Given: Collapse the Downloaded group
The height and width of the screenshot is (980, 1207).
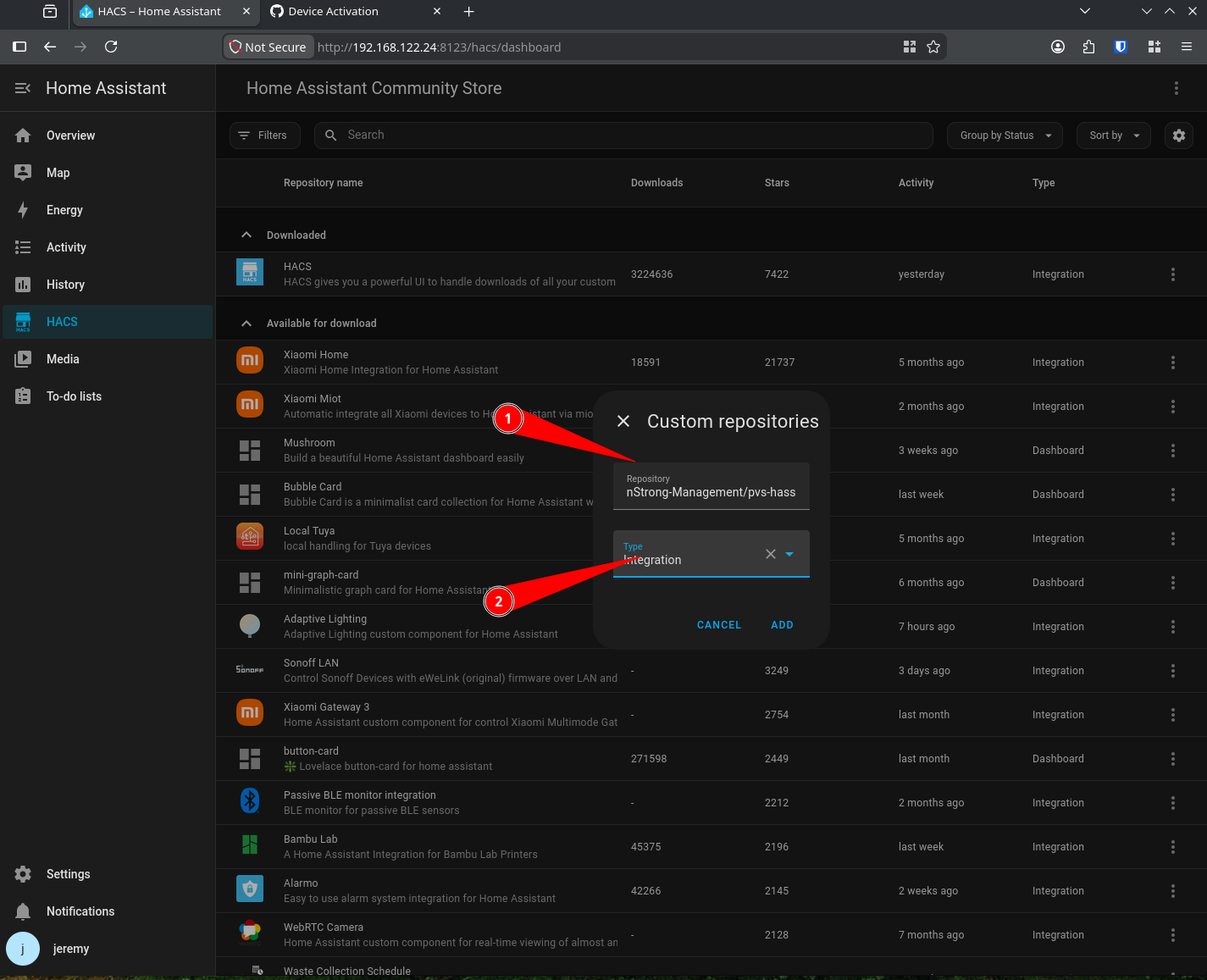Looking at the screenshot, I should (x=246, y=235).
